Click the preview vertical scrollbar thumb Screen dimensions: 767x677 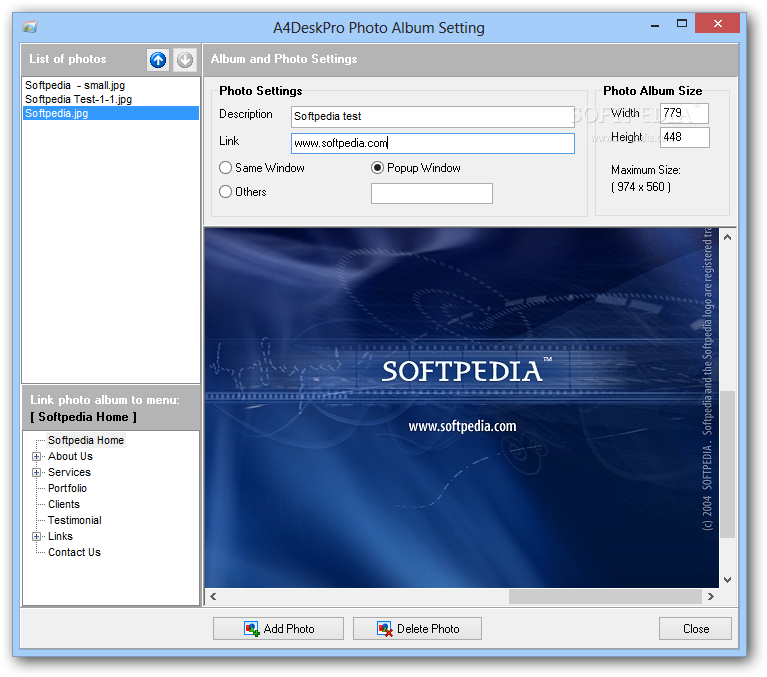[727, 464]
